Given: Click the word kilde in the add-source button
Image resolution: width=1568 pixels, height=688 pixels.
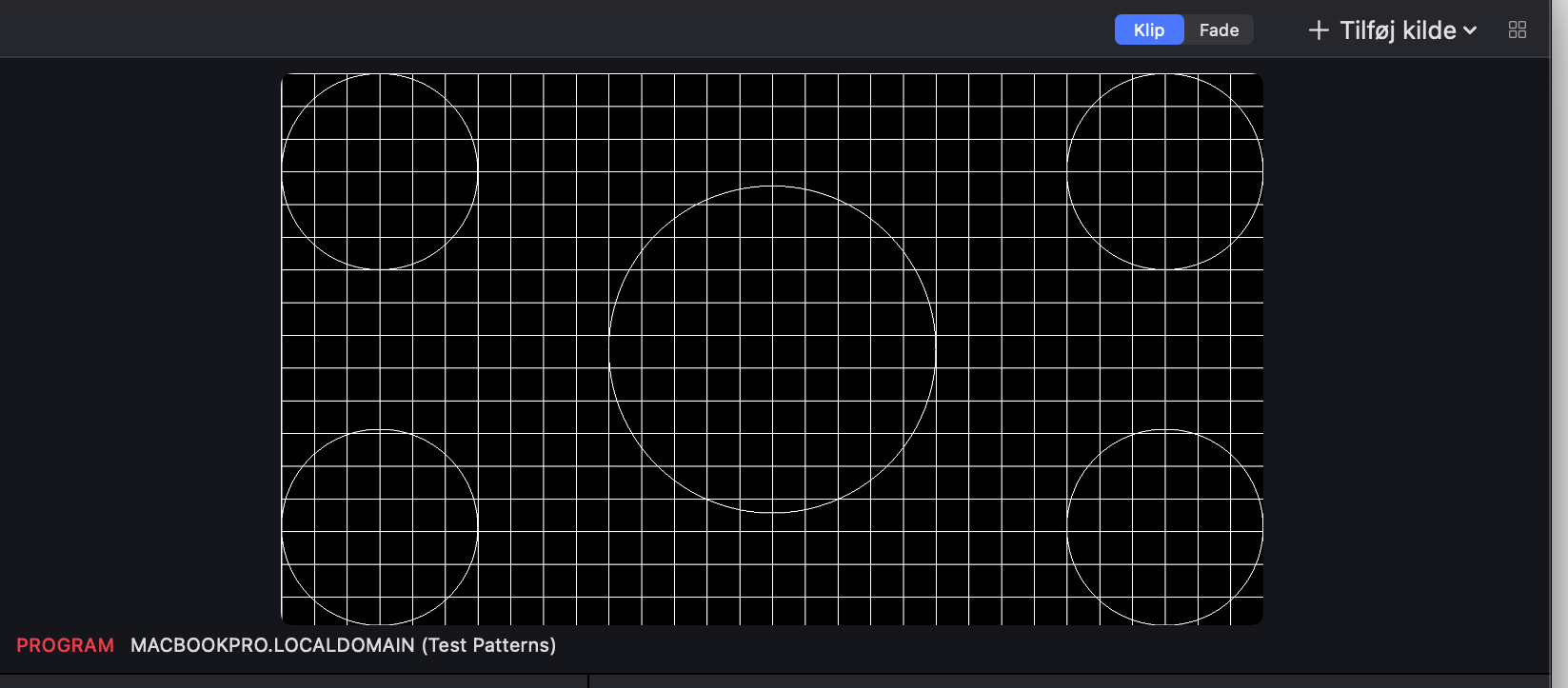Looking at the screenshot, I should click(x=1429, y=30).
